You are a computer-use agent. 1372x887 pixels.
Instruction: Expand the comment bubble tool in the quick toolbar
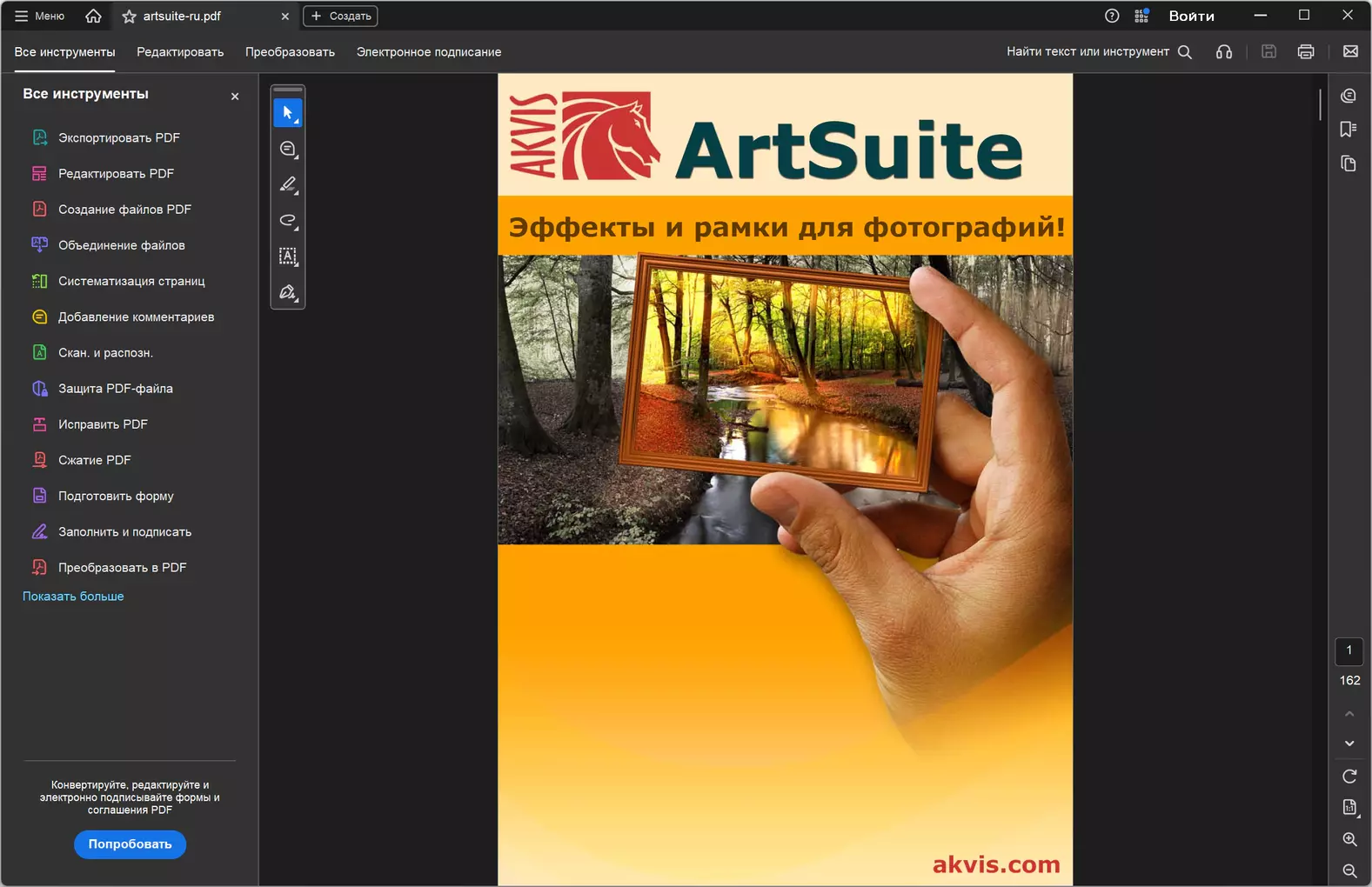point(288,149)
